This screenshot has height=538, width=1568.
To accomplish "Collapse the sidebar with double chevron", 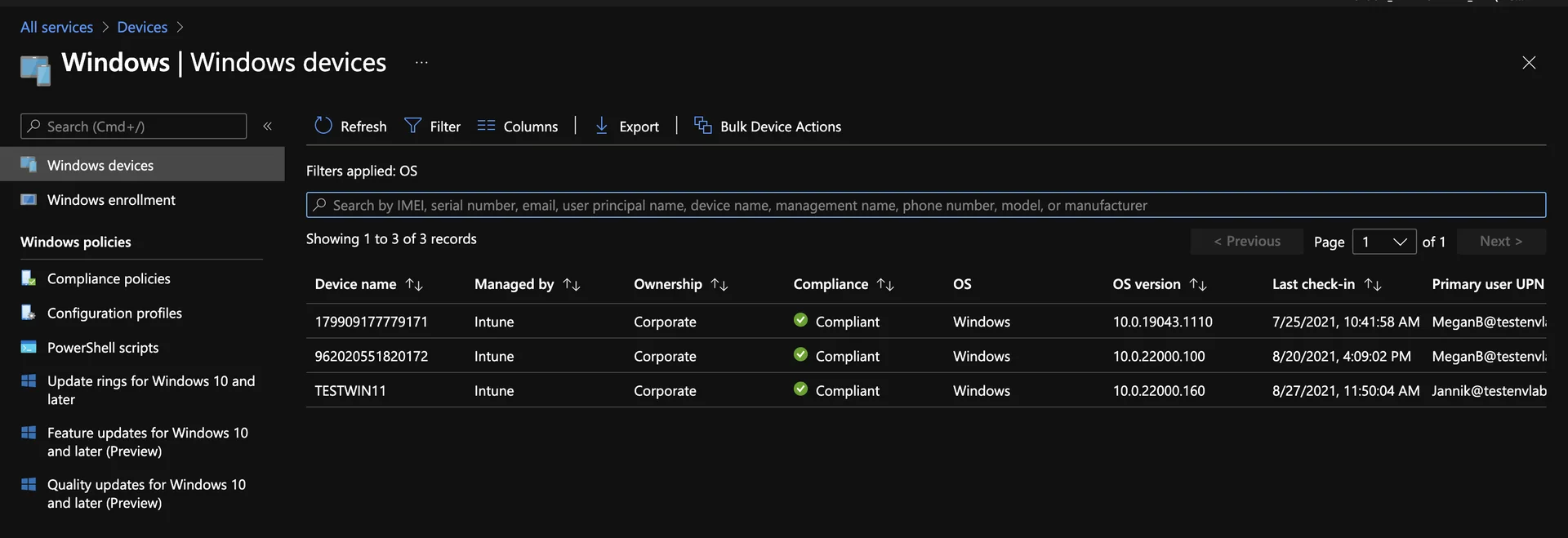I will (x=267, y=126).
